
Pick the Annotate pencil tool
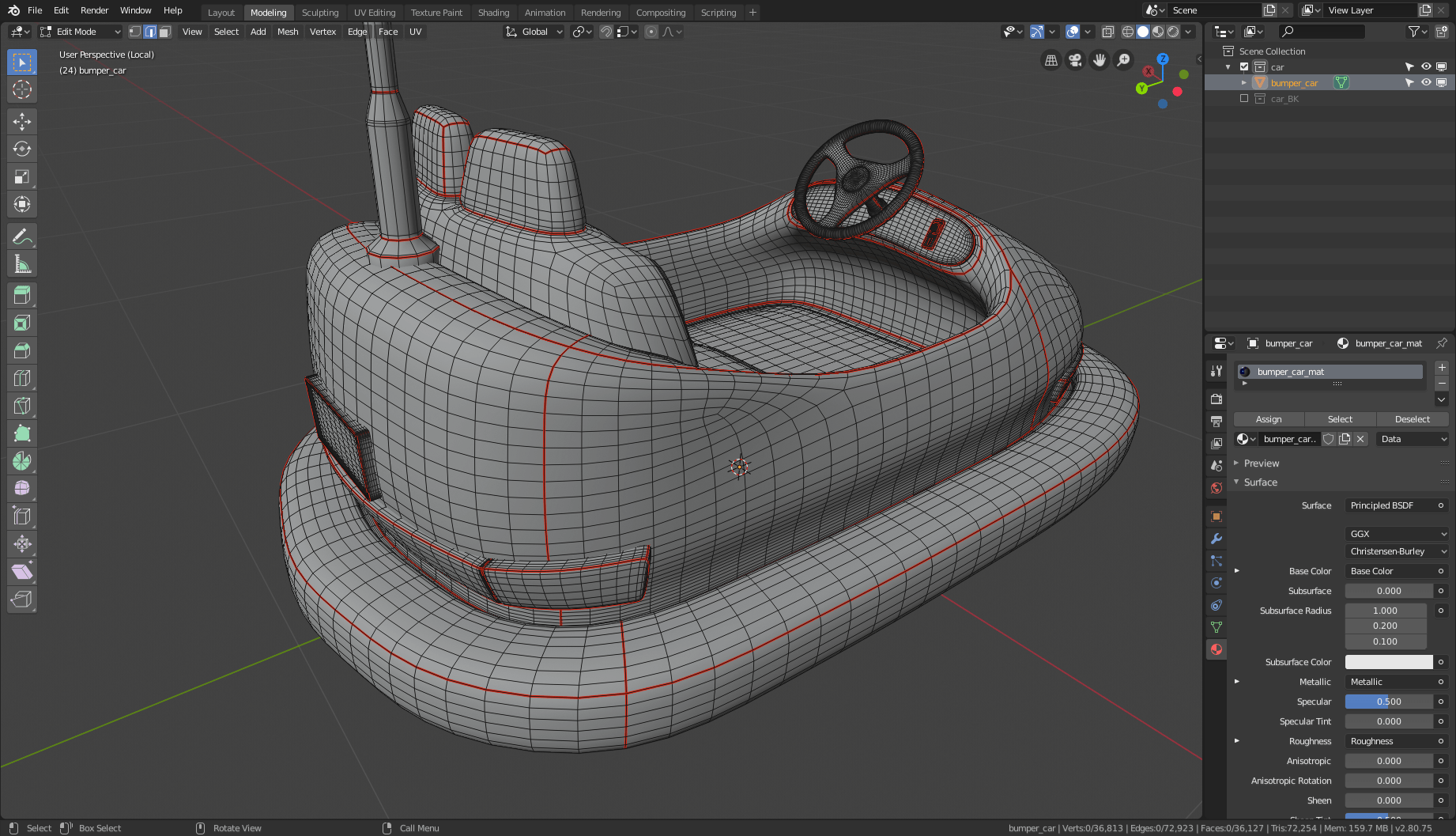pyautogui.click(x=22, y=236)
